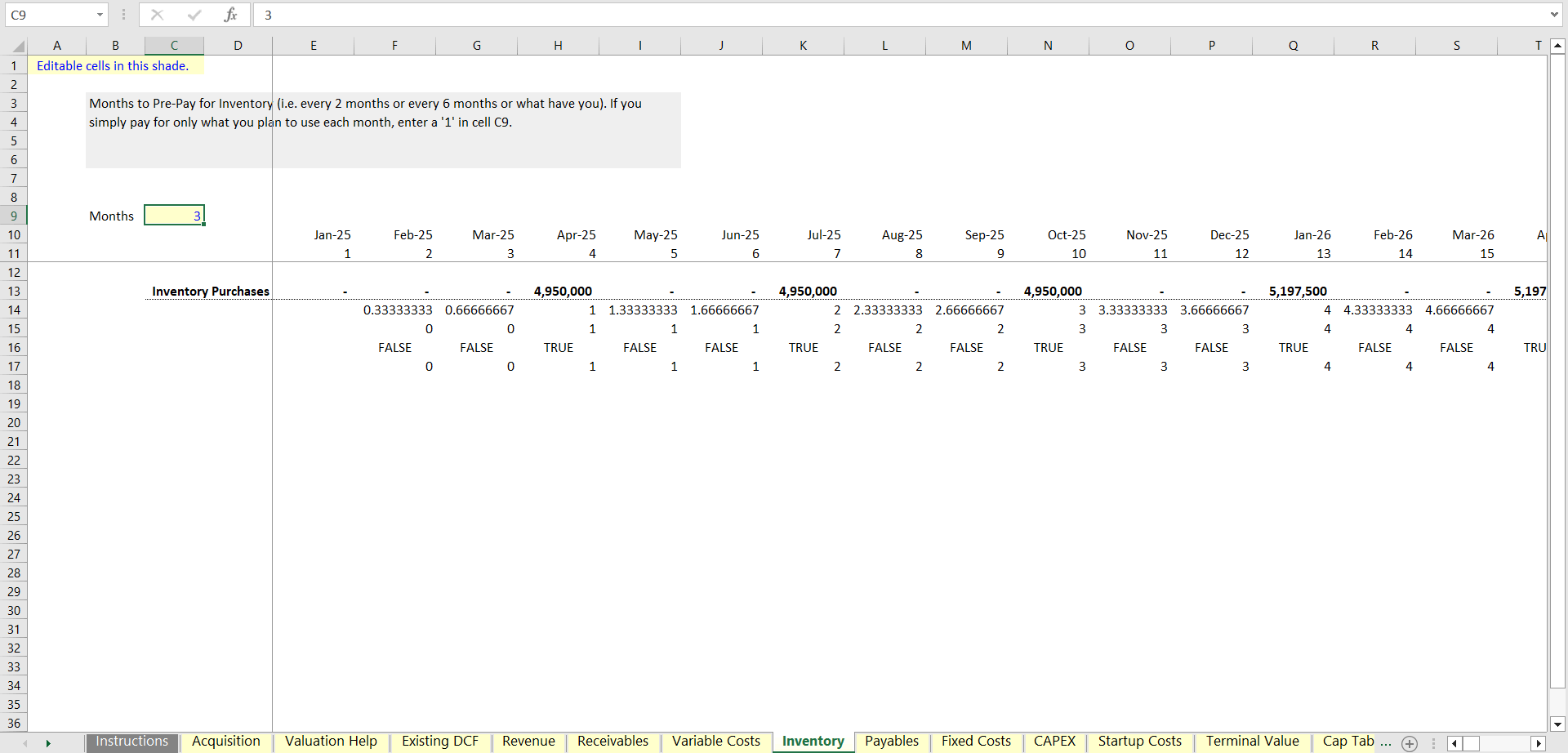The height and width of the screenshot is (753, 1568).
Task: Select the Months input cell showing 3
Action: click(x=174, y=215)
